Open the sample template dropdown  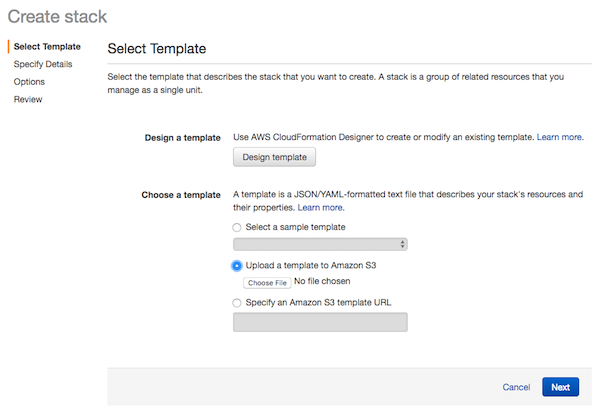320,244
